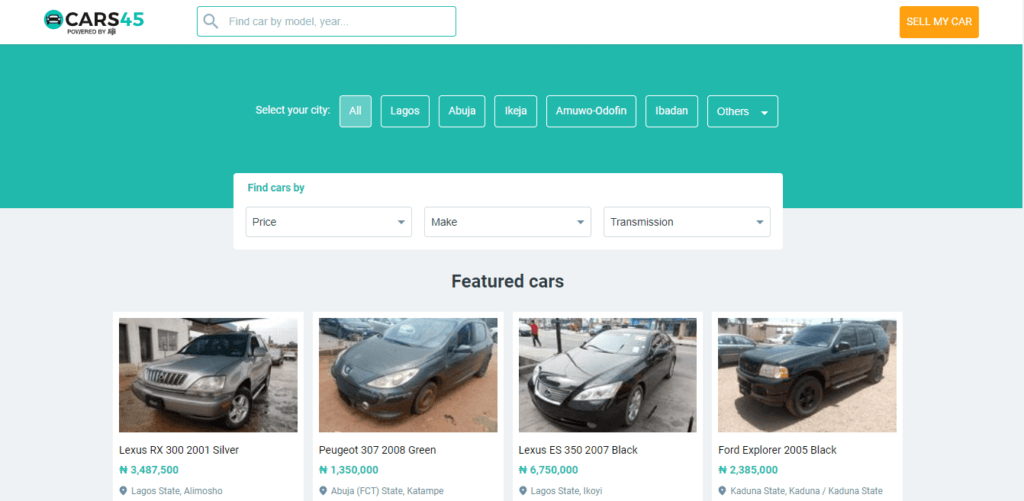The width and height of the screenshot is (1024, 501).
Task: Click the location pin next to Lagos State, Alimosho
Action: pyautogui.click(x=123, y=491)
